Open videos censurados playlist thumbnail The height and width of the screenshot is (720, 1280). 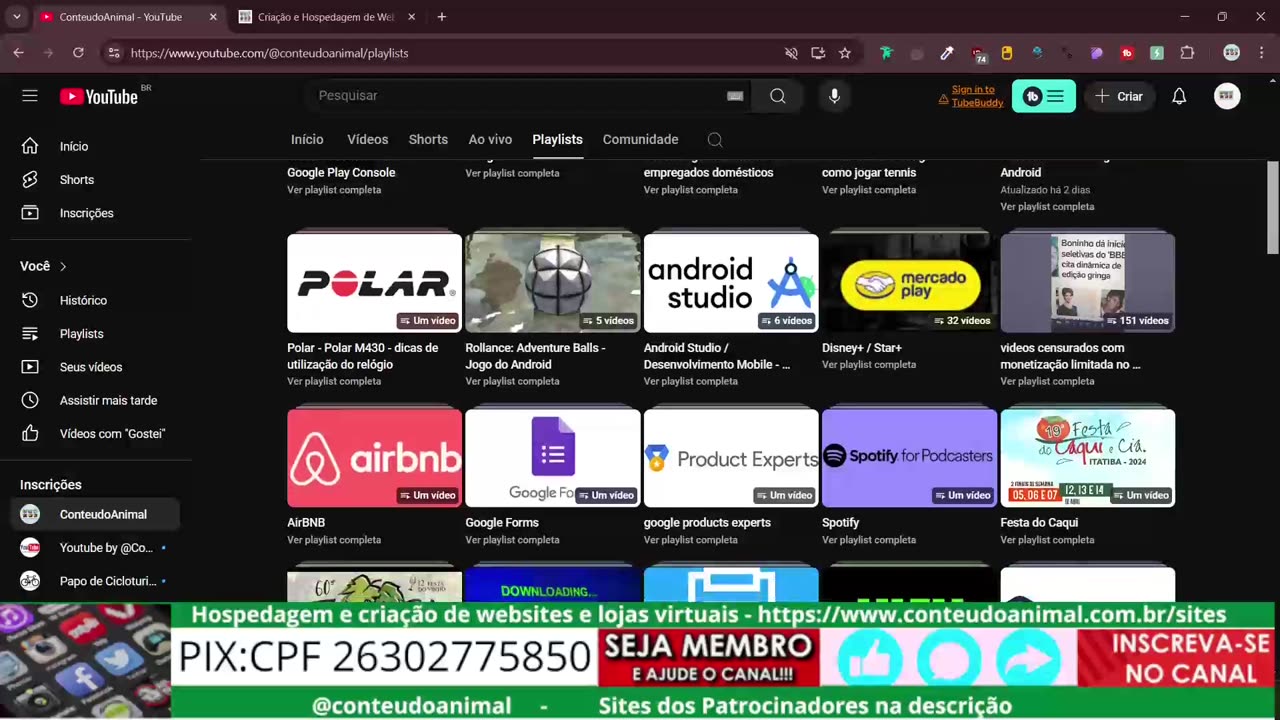pyautogui.click(x=1087, y=283)
